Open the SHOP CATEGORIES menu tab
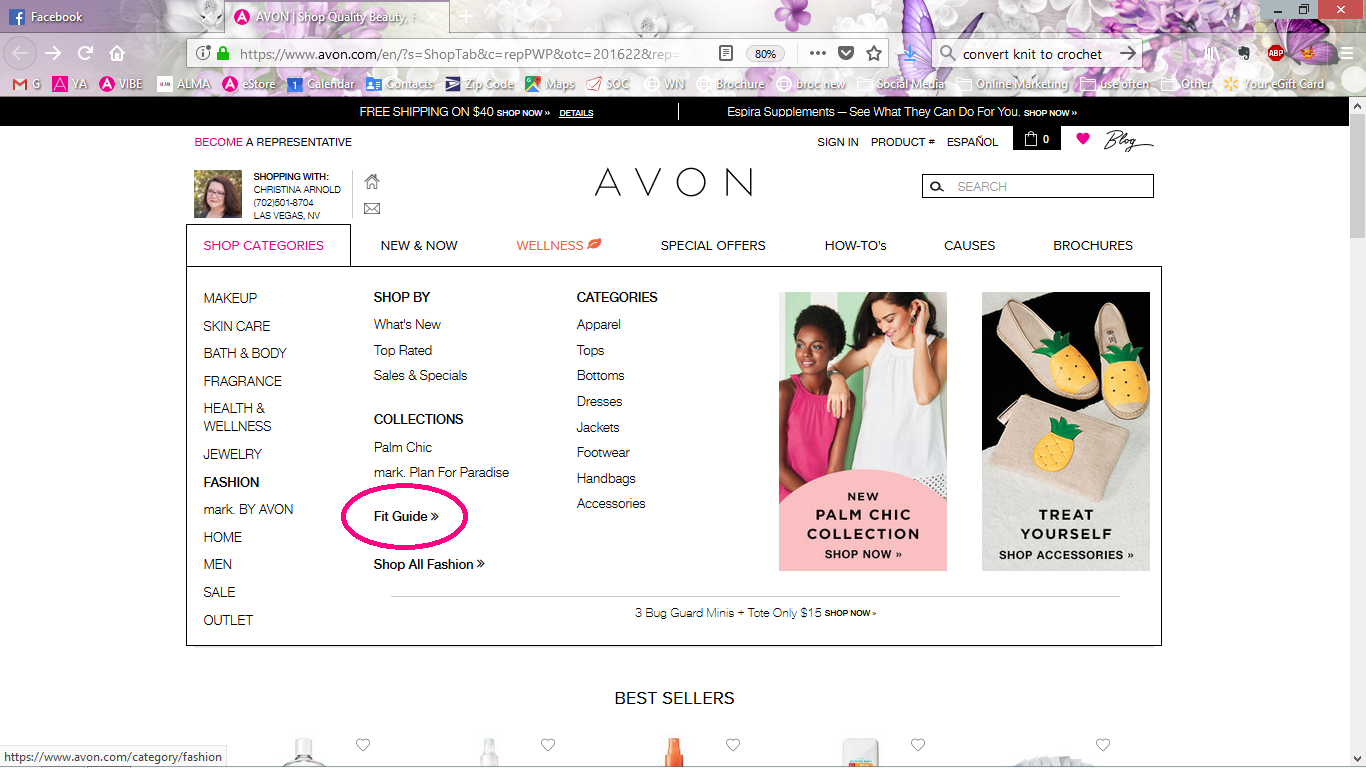 [268, 245]
